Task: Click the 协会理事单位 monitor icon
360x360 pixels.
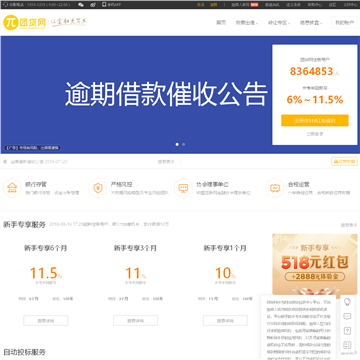Action: [183, 188]
